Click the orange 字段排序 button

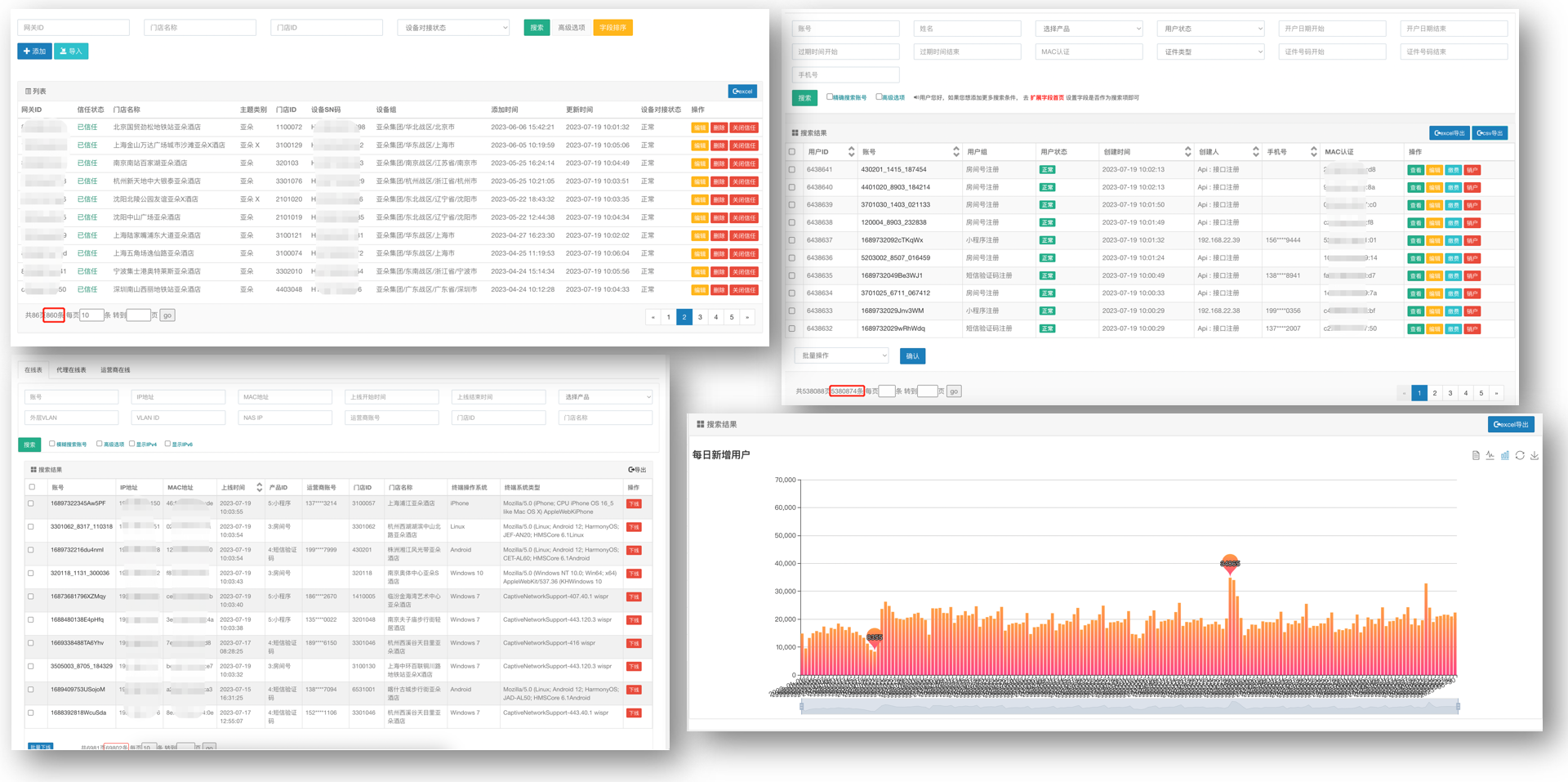click(x=612, y=28)
